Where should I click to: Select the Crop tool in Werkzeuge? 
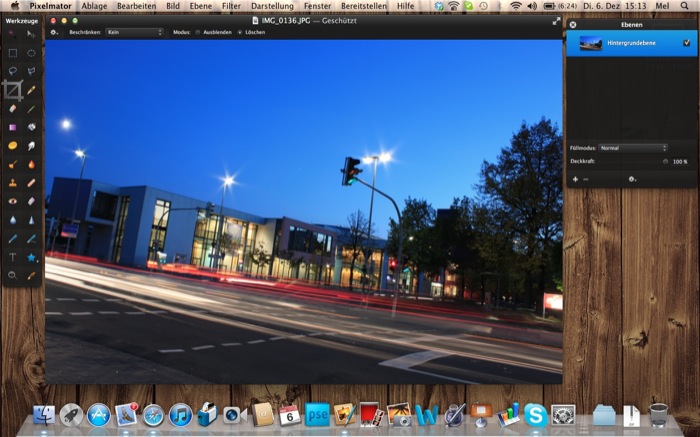(x=12, y=89)
